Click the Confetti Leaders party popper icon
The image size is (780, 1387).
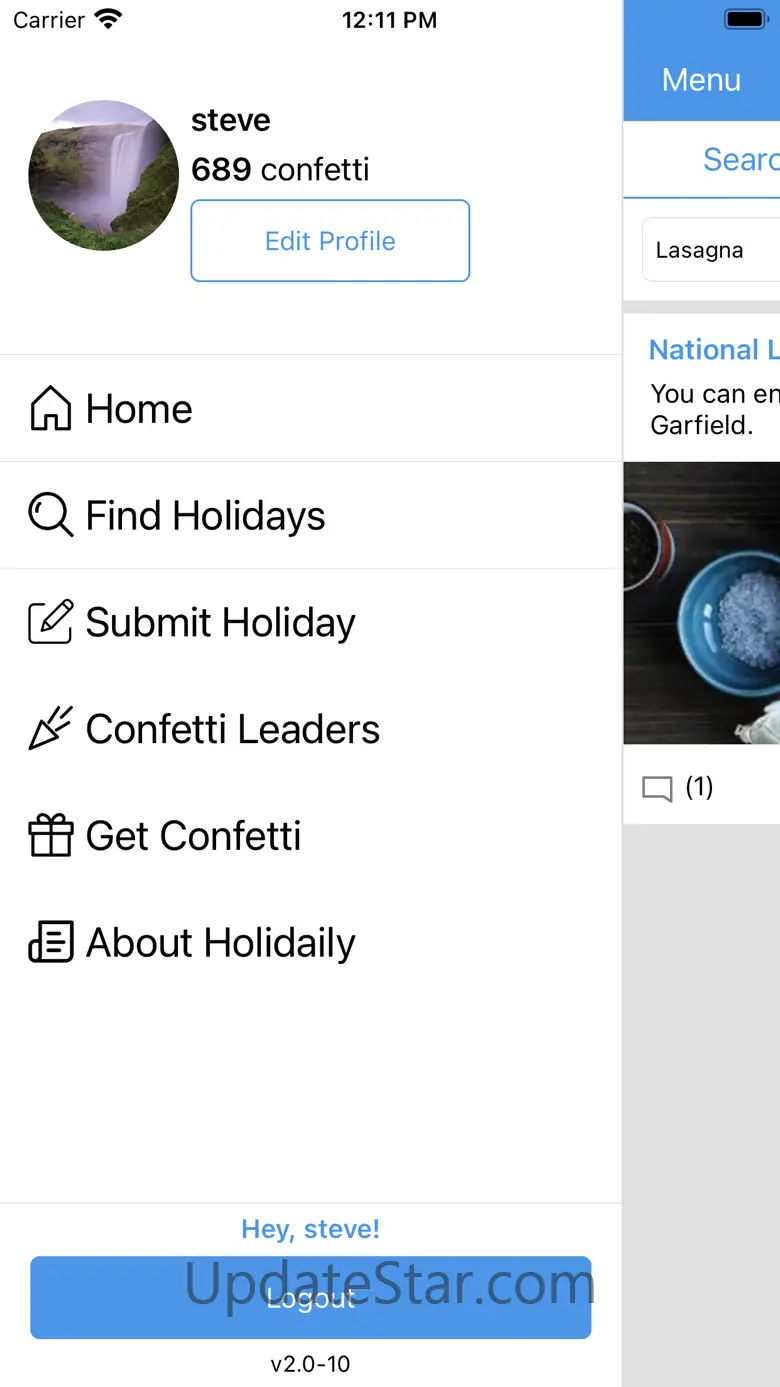pos(51,729)
